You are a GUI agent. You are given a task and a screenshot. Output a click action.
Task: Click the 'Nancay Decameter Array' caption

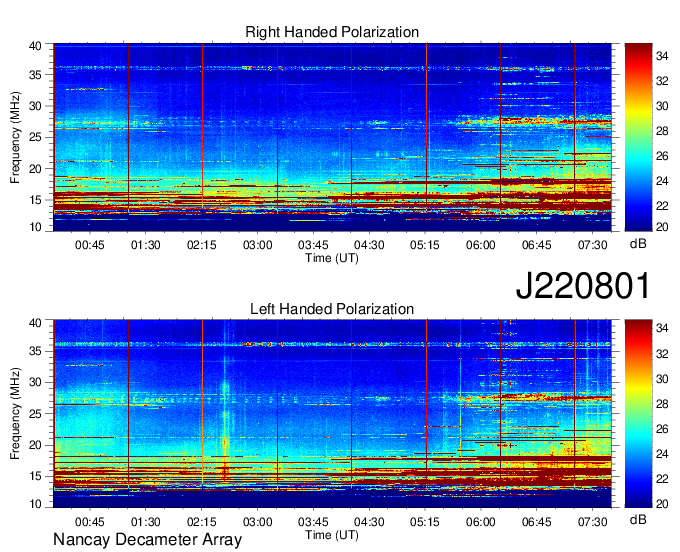pyautogui.click(x=147, y=540)
